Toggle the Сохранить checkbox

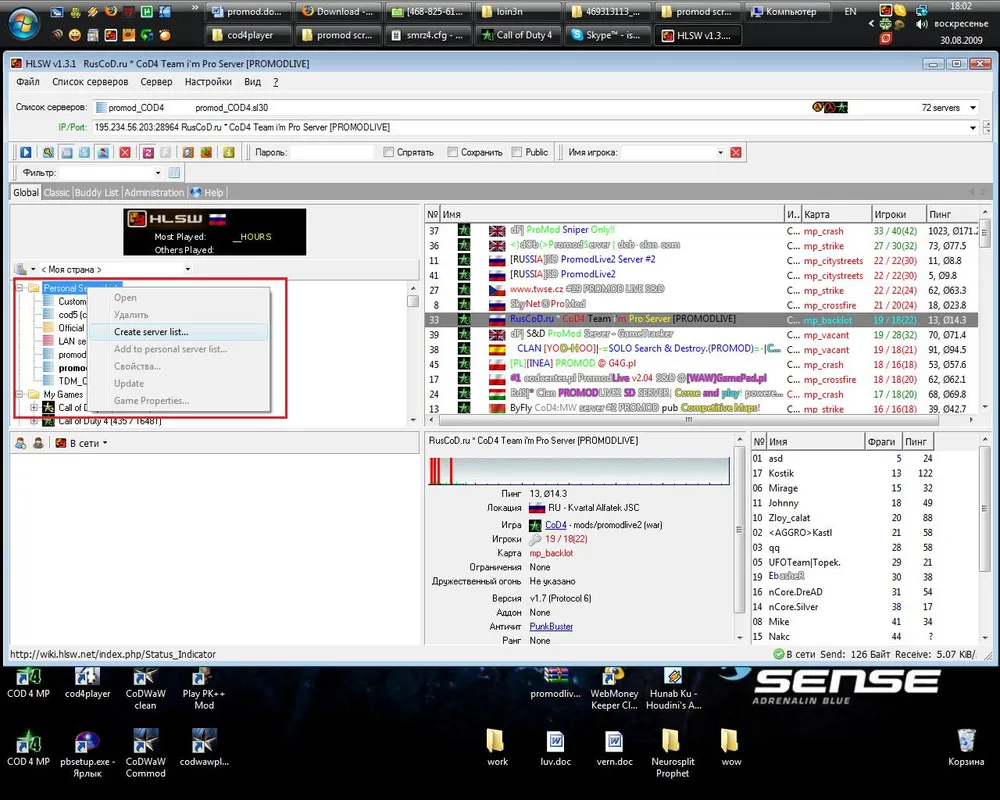tap(452, 152)
